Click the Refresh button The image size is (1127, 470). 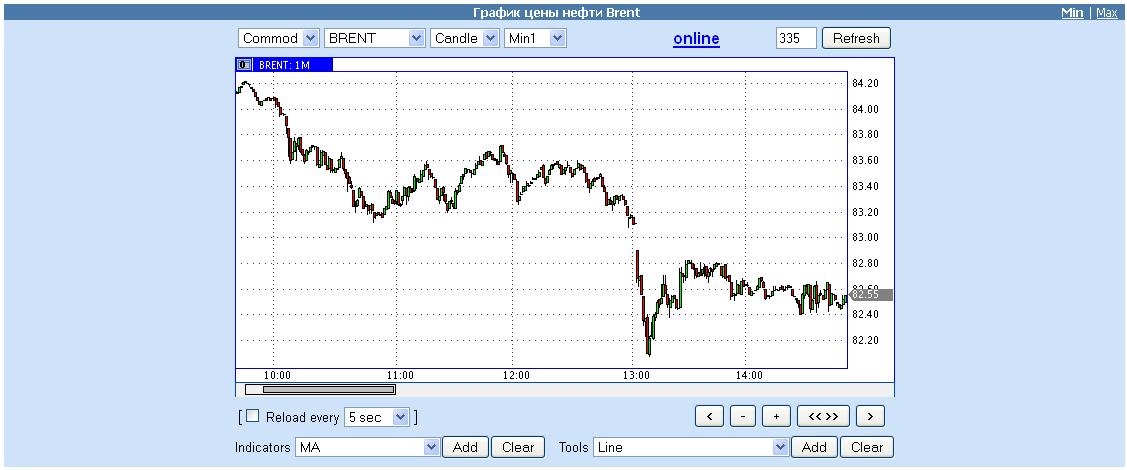(855, 38)
